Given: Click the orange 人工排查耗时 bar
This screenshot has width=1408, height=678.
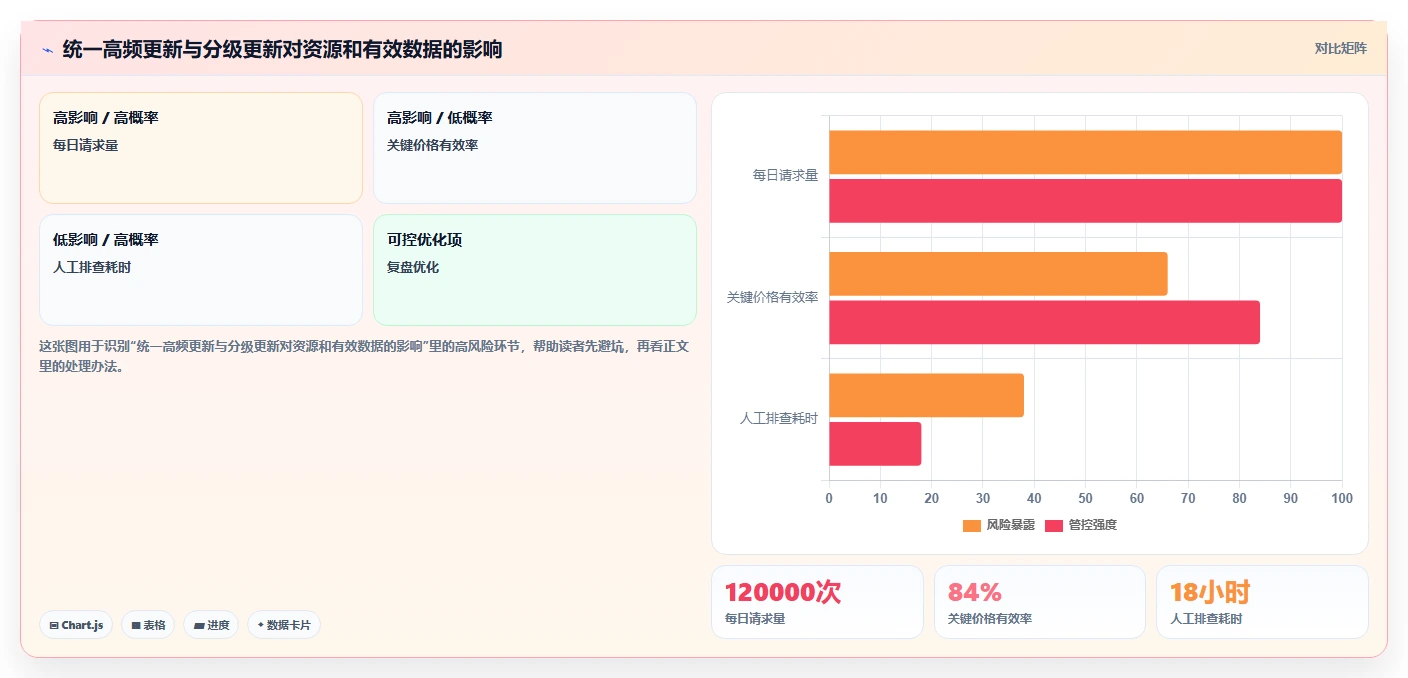Looking at the screenshot, I should (x=926, y=395).
